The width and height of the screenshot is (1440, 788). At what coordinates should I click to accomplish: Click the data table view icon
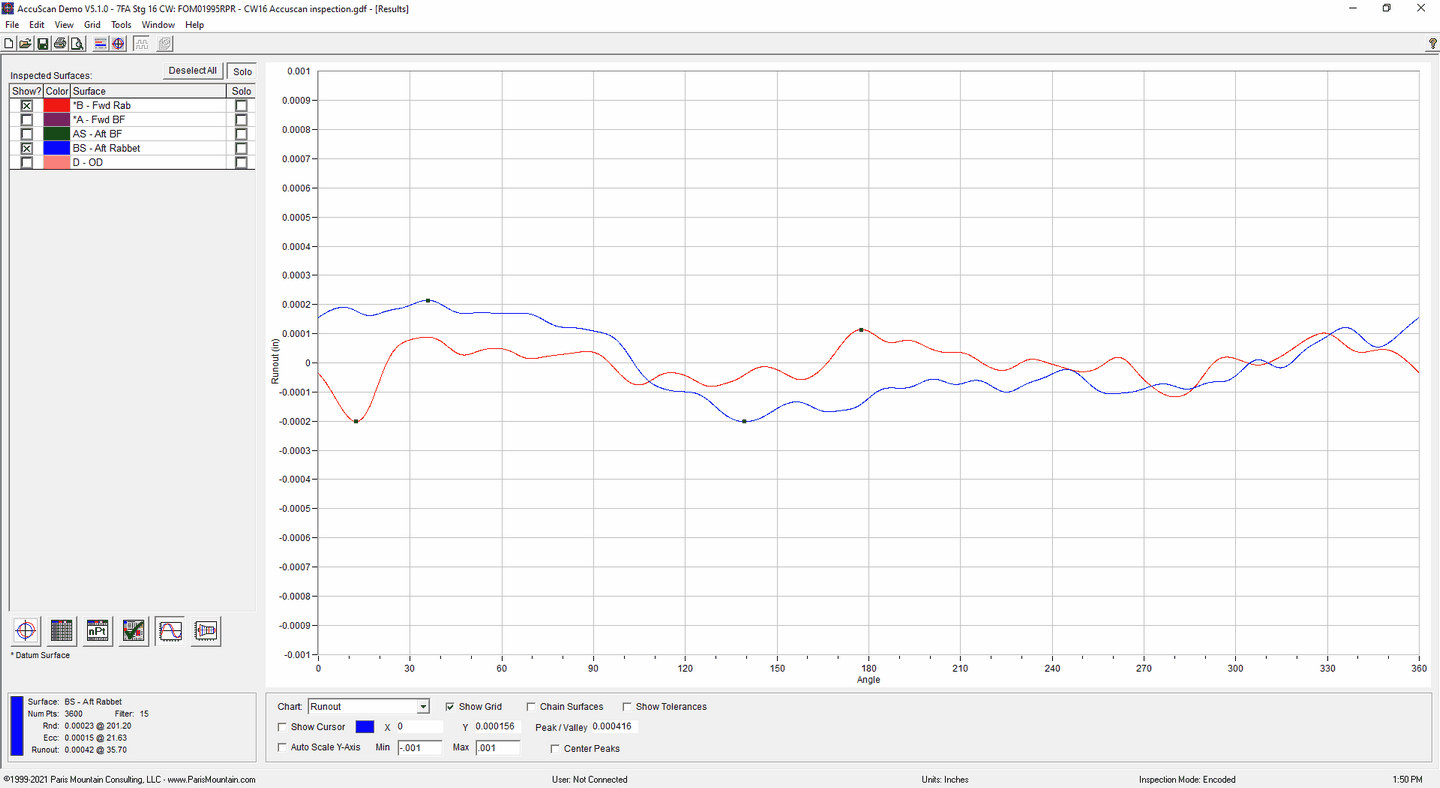pos(62,631)
